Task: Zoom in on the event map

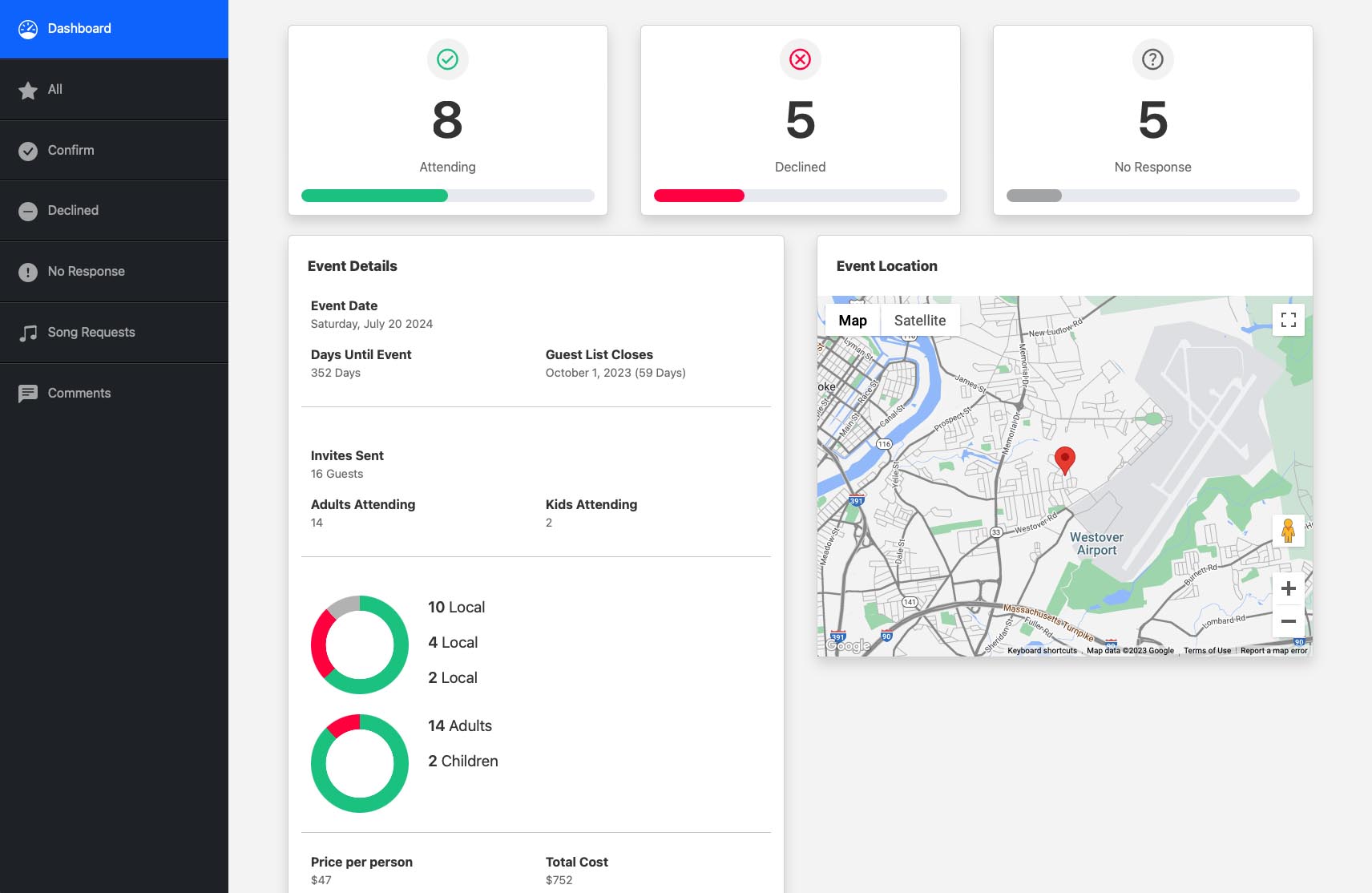Action: (1288, 588)
